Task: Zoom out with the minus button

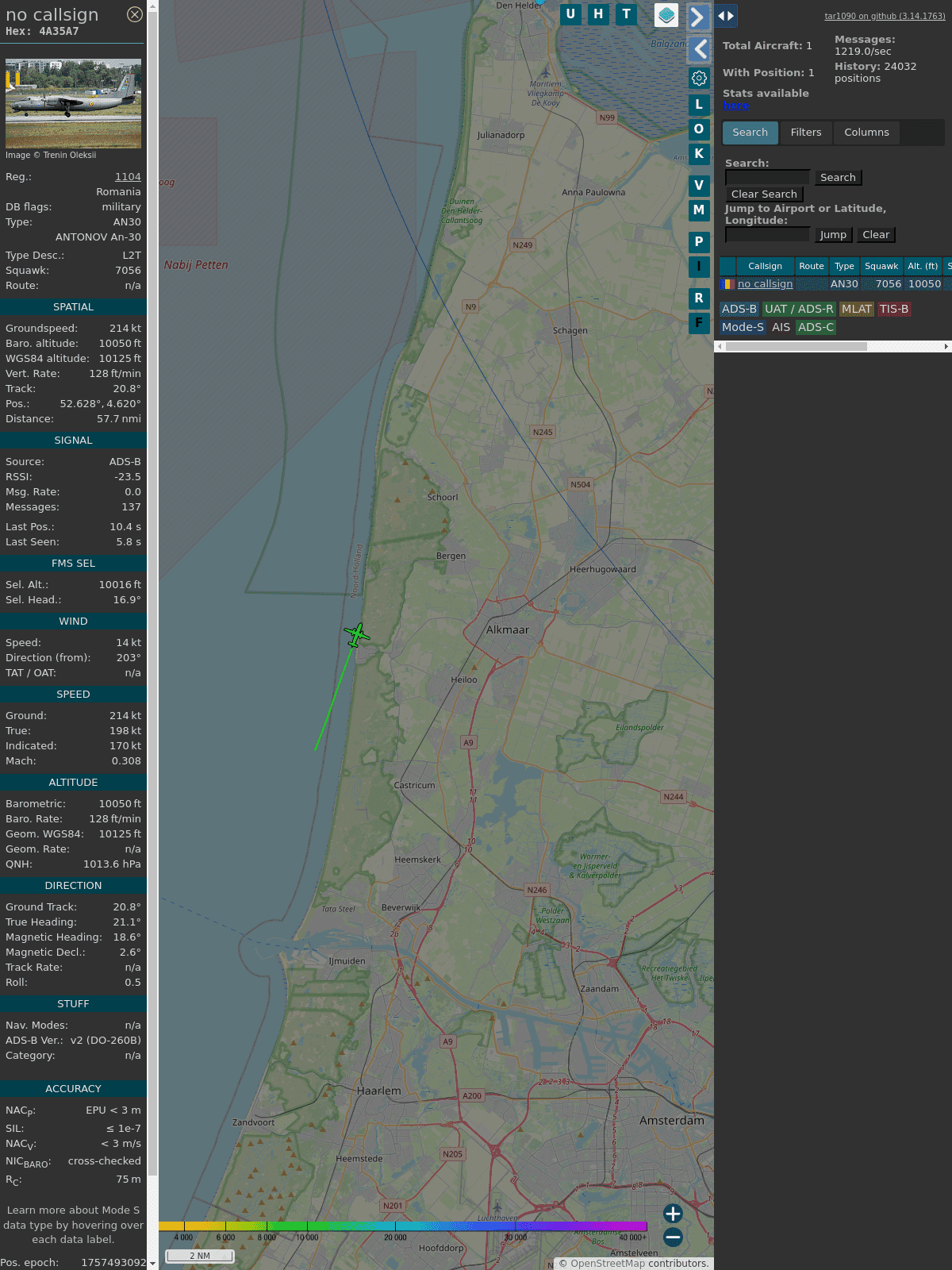Action: click(673, 1237)
